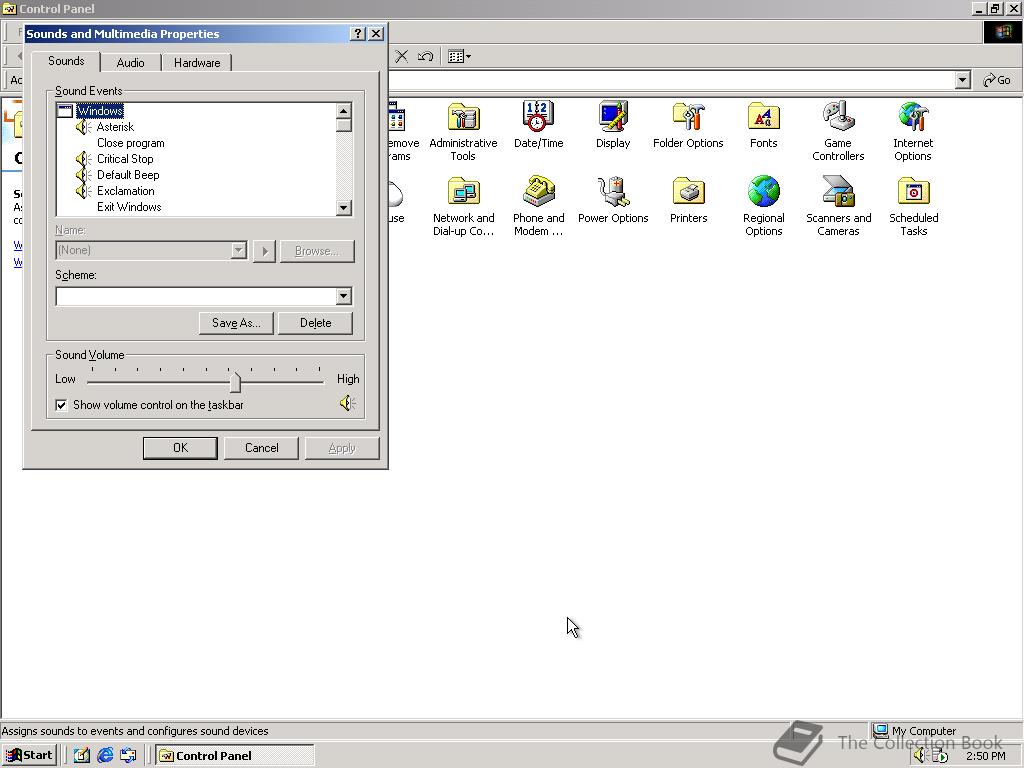Click the taskbar clock showing 2:50 PM
Image resolution: width=1024 pixels, height=768 pixels.
(x=985, y=756)
